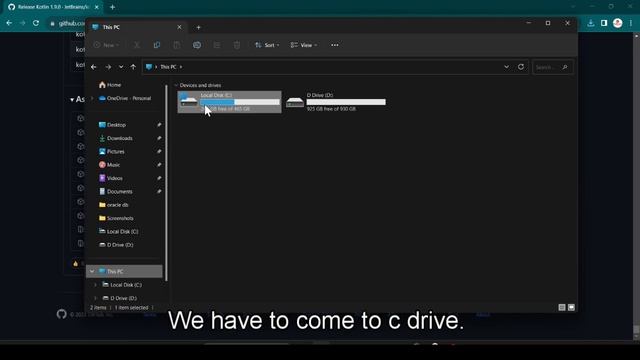This screenshot has height=360, width=640.
Task: Switch to large thumbnails view layout
Action: tap(571, 307)
